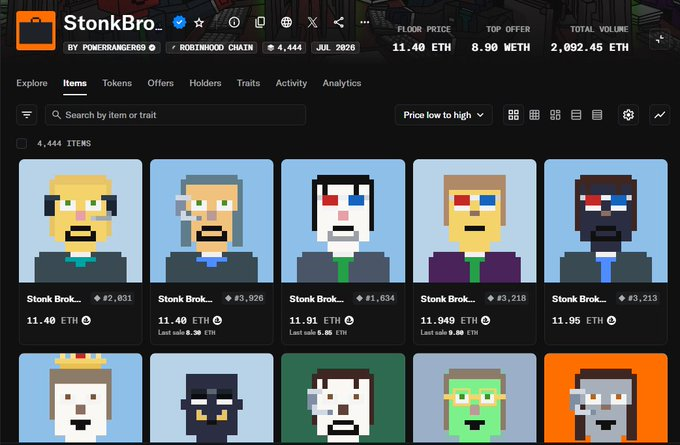Switch to dense table view
Screen dimensions: 680x445
[597, 115]
